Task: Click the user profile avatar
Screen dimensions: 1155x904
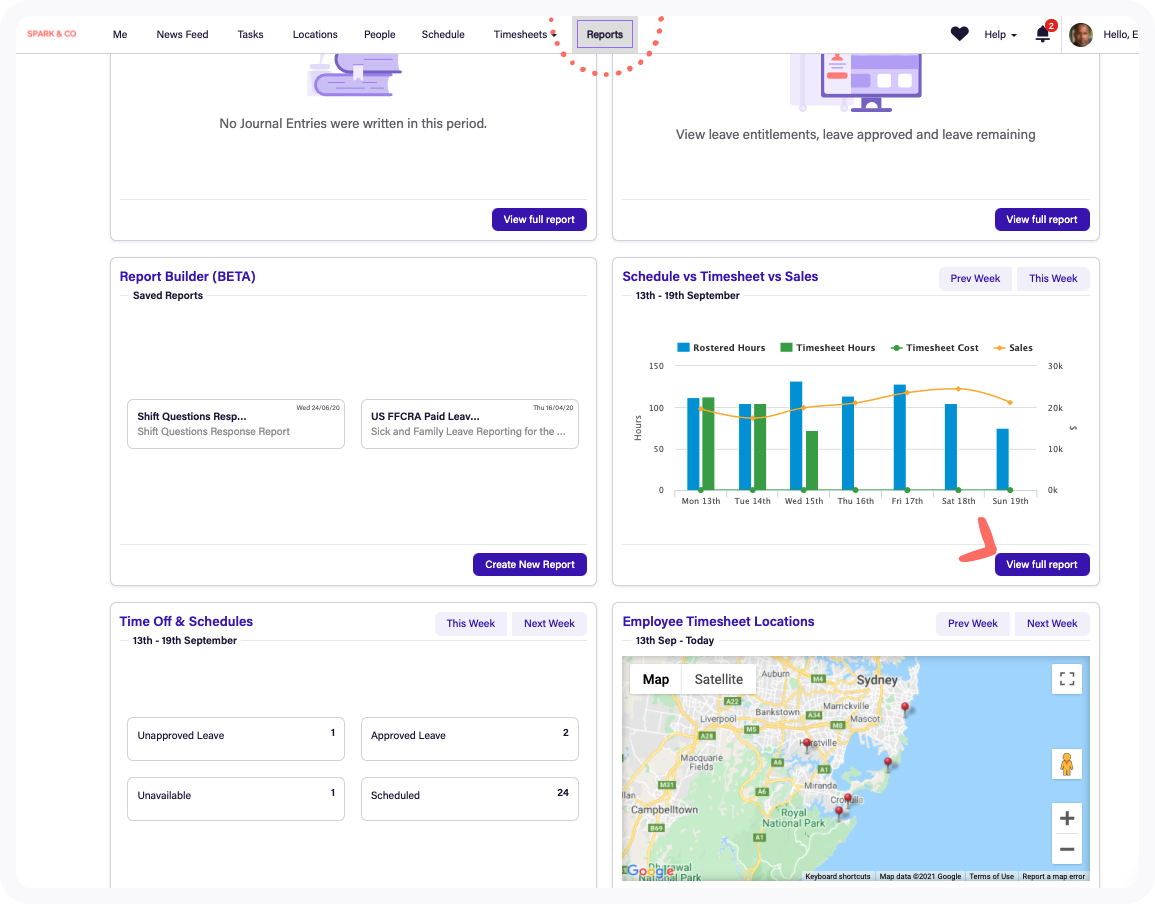Action: [1080, 35]
